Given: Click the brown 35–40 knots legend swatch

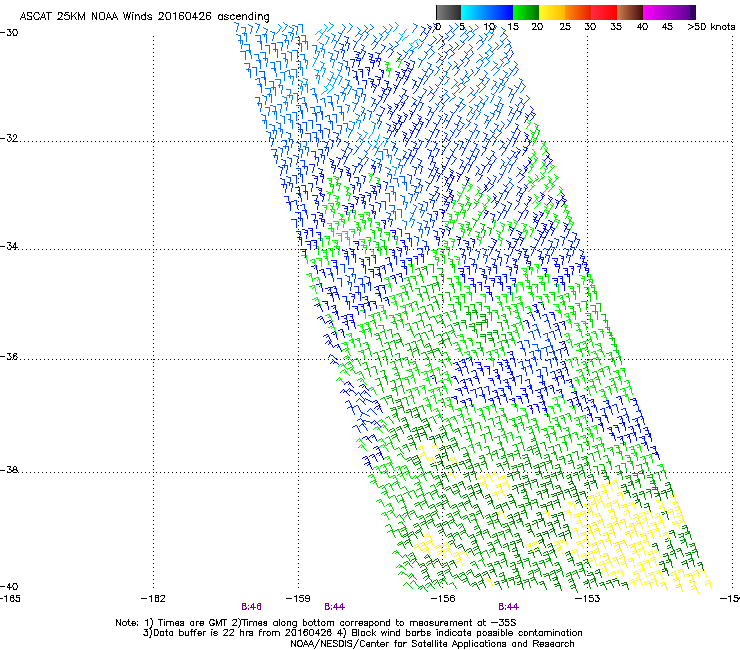Looking at the screenshot, I should point(630,12).
